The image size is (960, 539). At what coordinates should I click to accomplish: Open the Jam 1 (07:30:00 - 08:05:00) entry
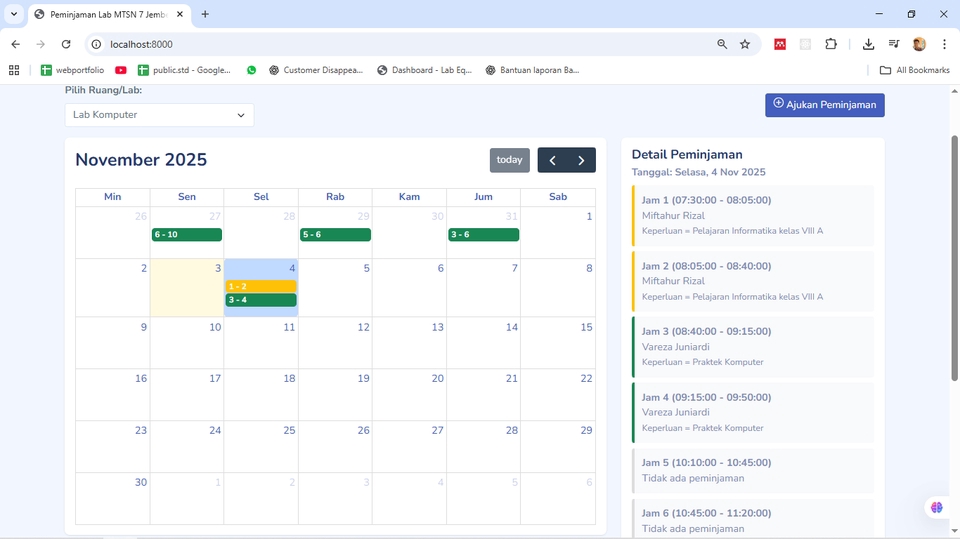click(x=753, y=216)
